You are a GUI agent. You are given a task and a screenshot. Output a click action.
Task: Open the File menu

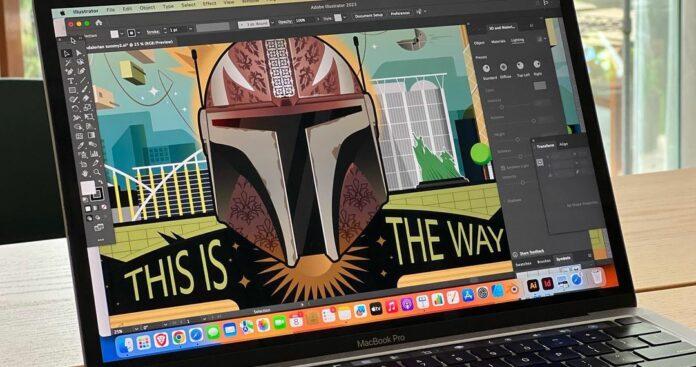click(111, 10)
